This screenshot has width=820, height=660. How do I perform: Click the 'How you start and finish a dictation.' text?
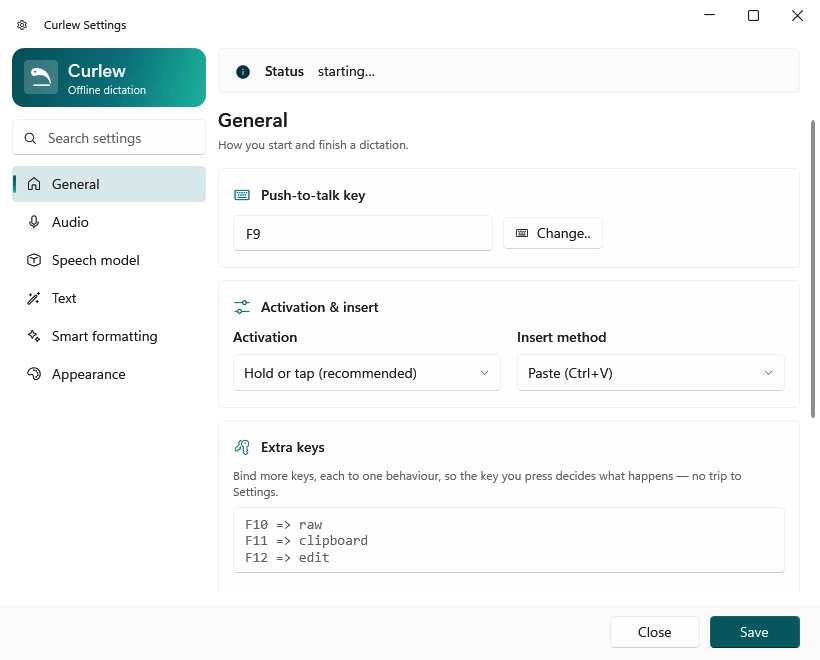[x=313, y=145]
